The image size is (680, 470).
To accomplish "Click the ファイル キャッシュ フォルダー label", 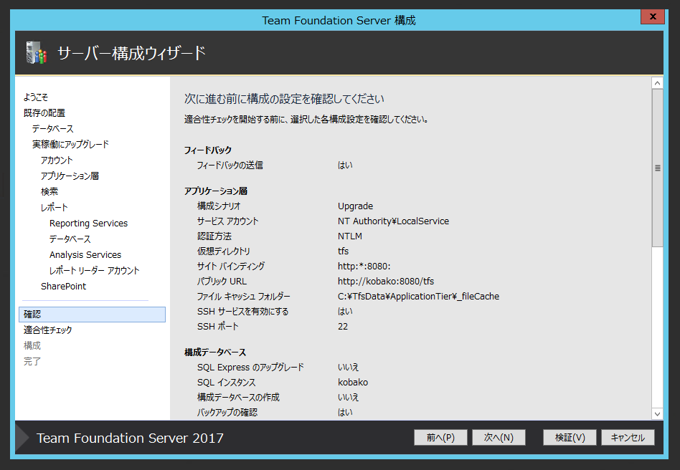I will (x=244, y=297).
